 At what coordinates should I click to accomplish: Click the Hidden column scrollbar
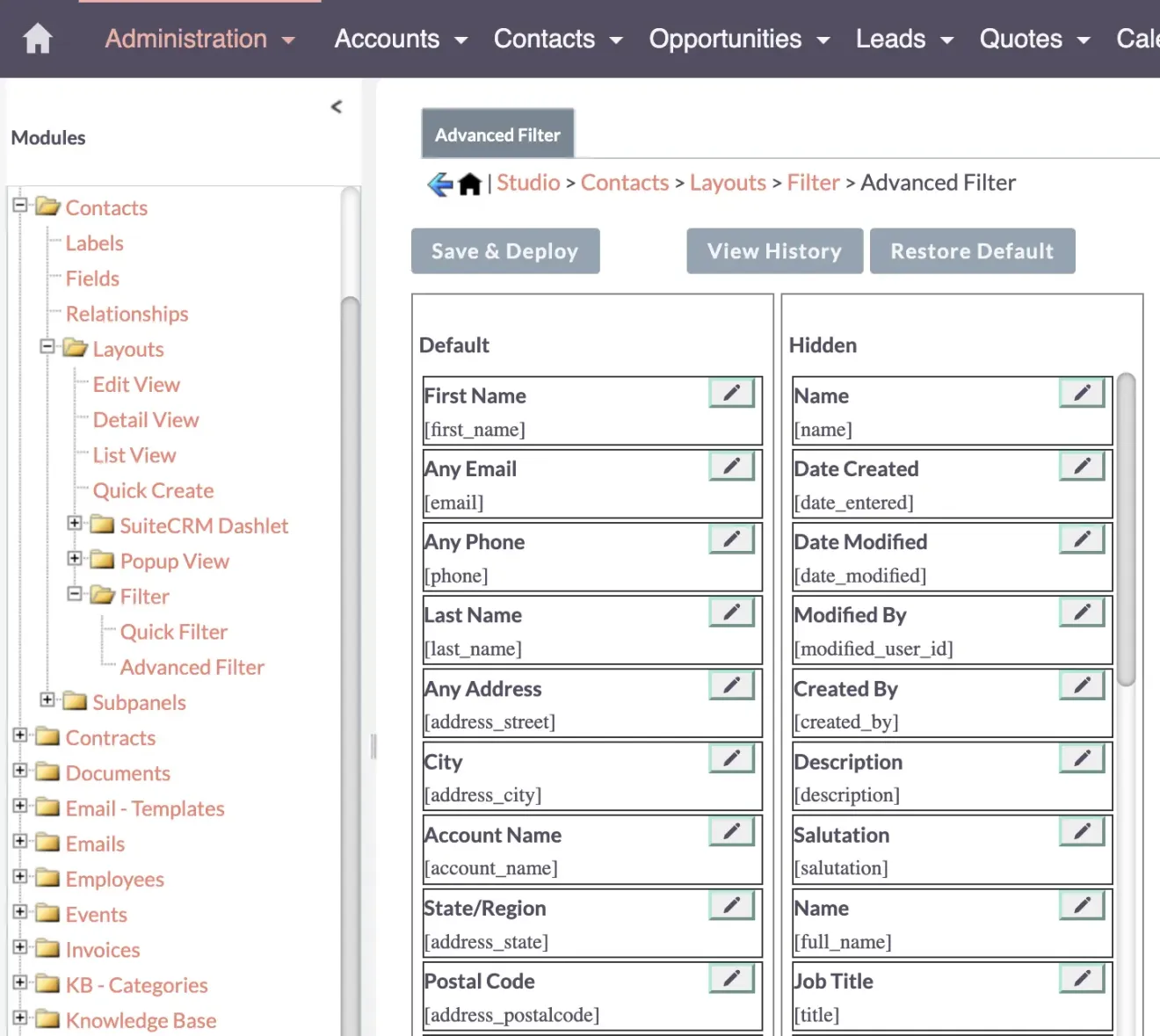pyautogui.click(x=1126, y=529)
